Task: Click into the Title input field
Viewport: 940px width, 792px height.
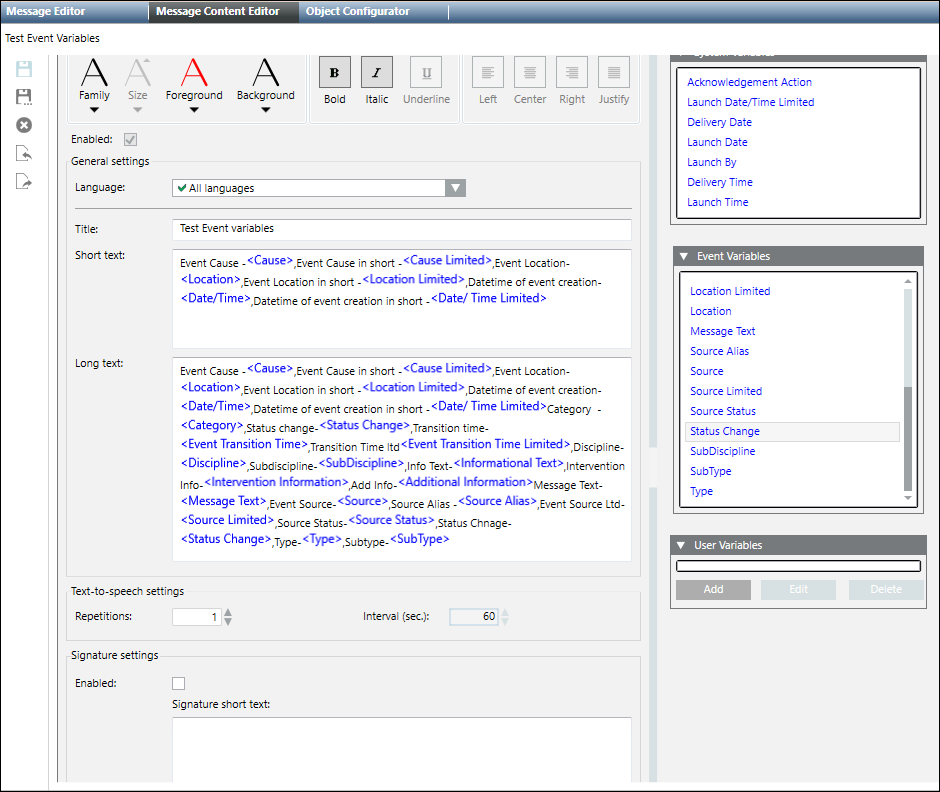Action: click(x=401, y=229)
